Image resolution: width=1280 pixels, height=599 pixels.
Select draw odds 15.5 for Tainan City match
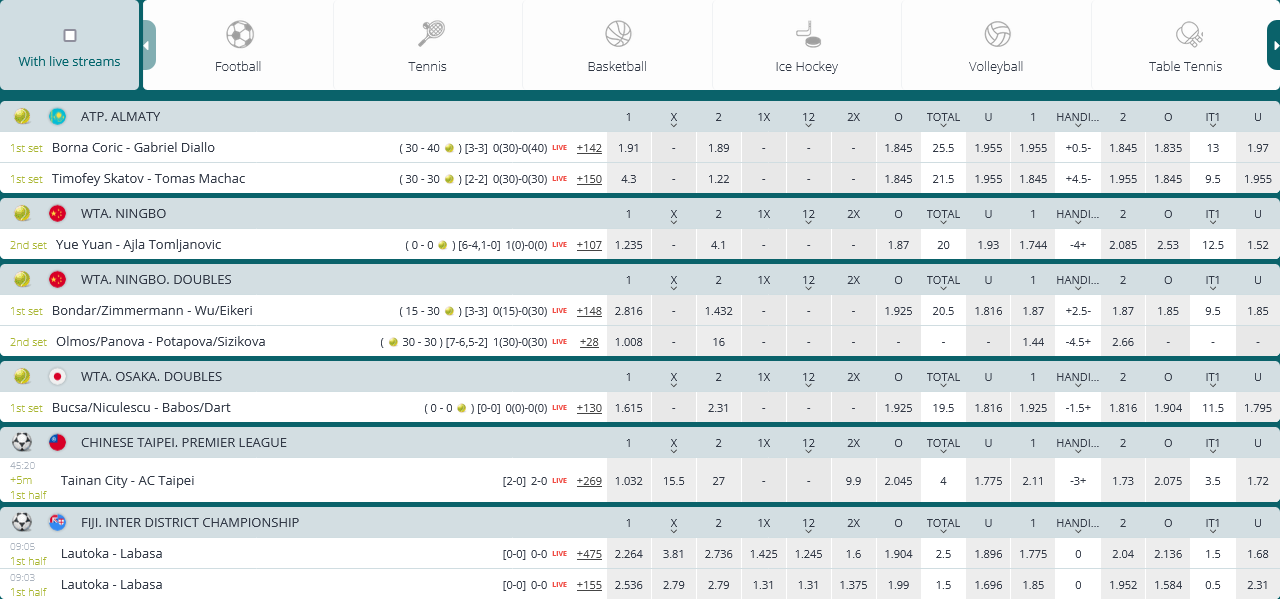coord(674,480)
